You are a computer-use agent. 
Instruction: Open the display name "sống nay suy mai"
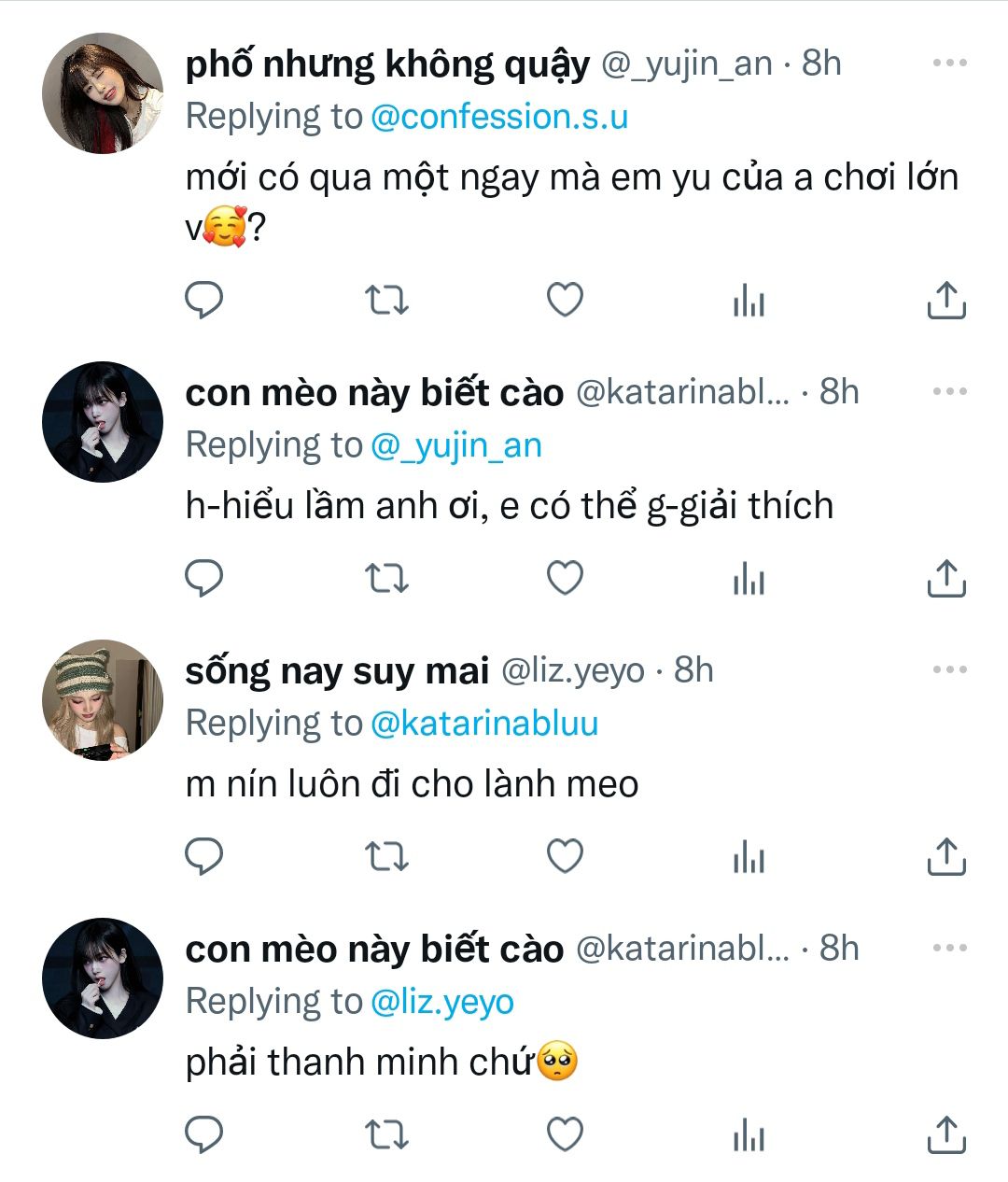point(337,670)
